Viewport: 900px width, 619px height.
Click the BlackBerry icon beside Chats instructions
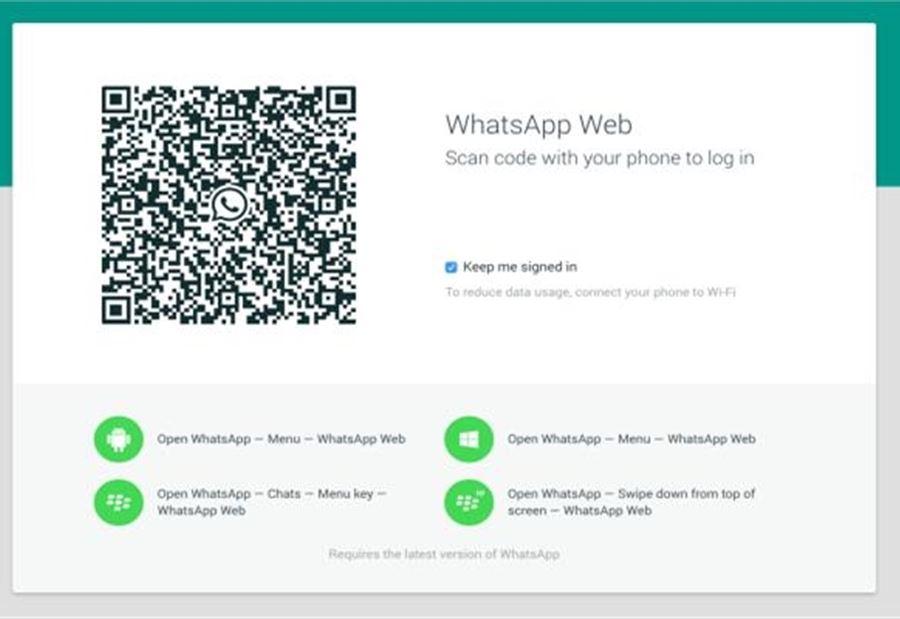pyautogui.click(x=118, y=502)
